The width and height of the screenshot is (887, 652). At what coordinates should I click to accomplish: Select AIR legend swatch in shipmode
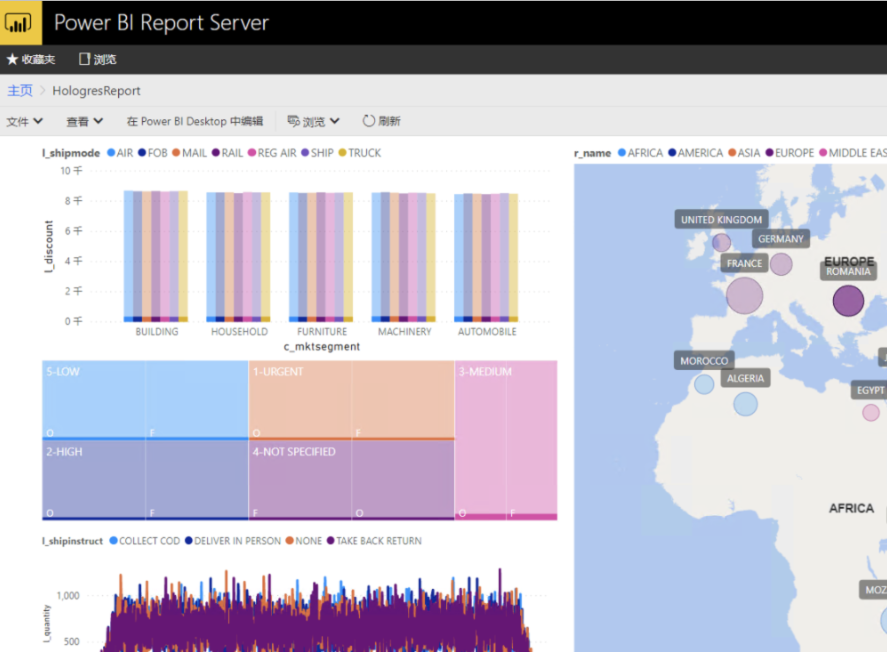(111, 153)
